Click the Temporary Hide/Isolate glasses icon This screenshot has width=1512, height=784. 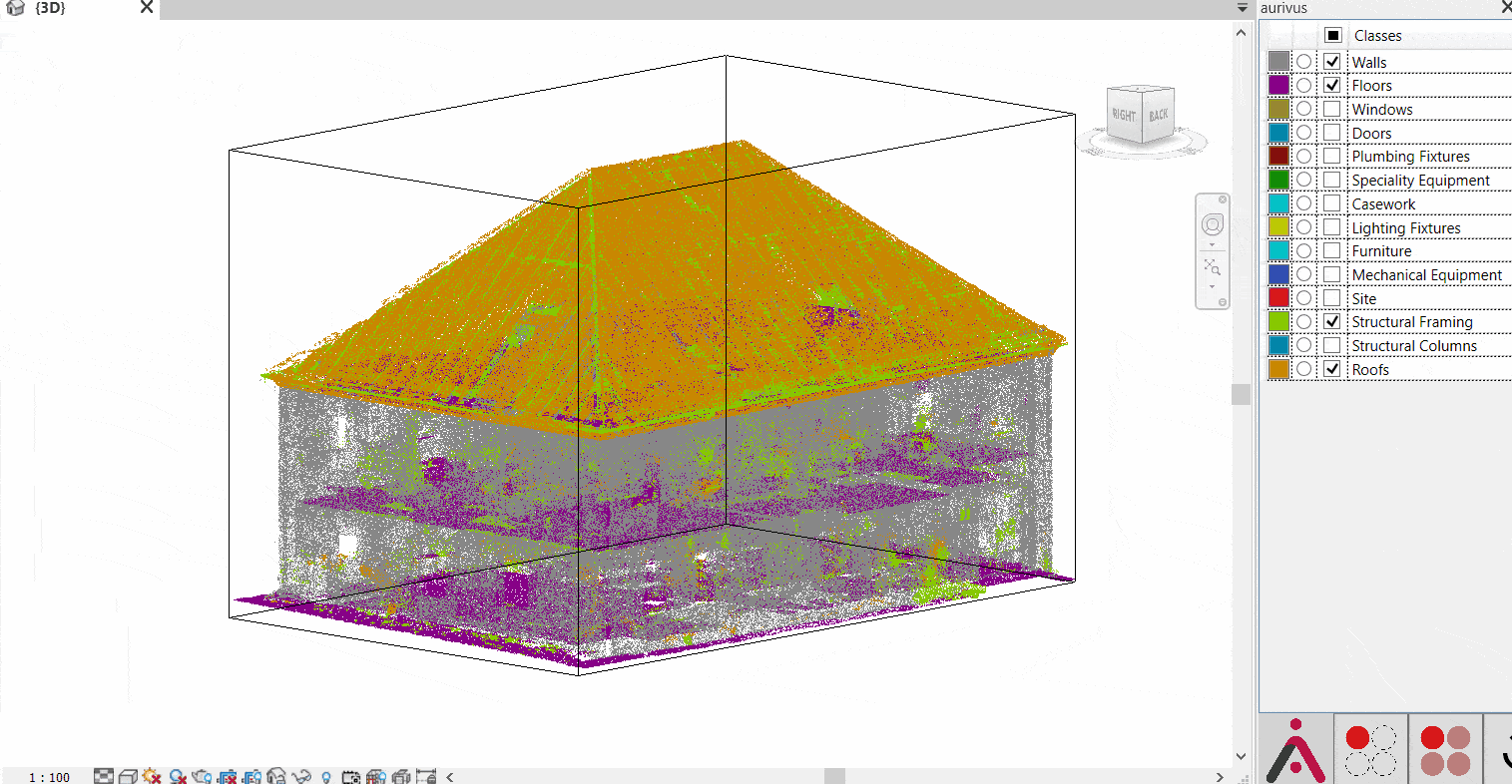(301, 776)
